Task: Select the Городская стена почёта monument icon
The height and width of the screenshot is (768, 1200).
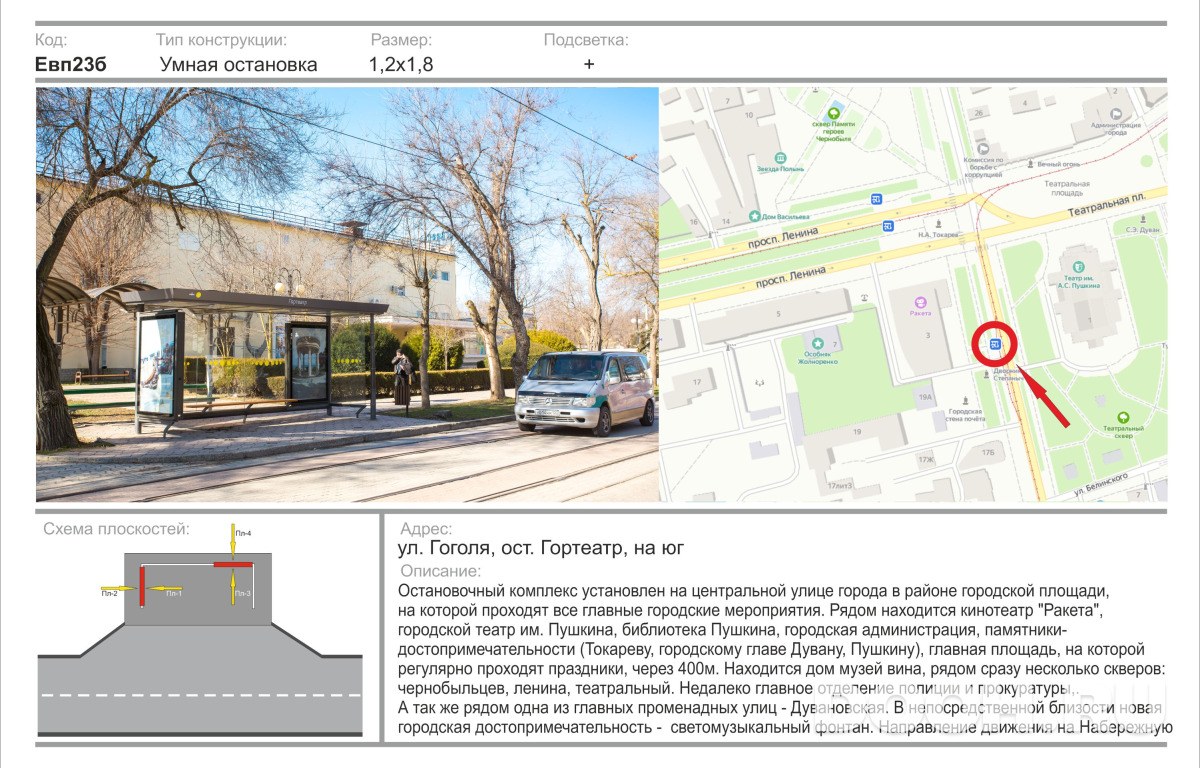Action: tap(964, 400)
